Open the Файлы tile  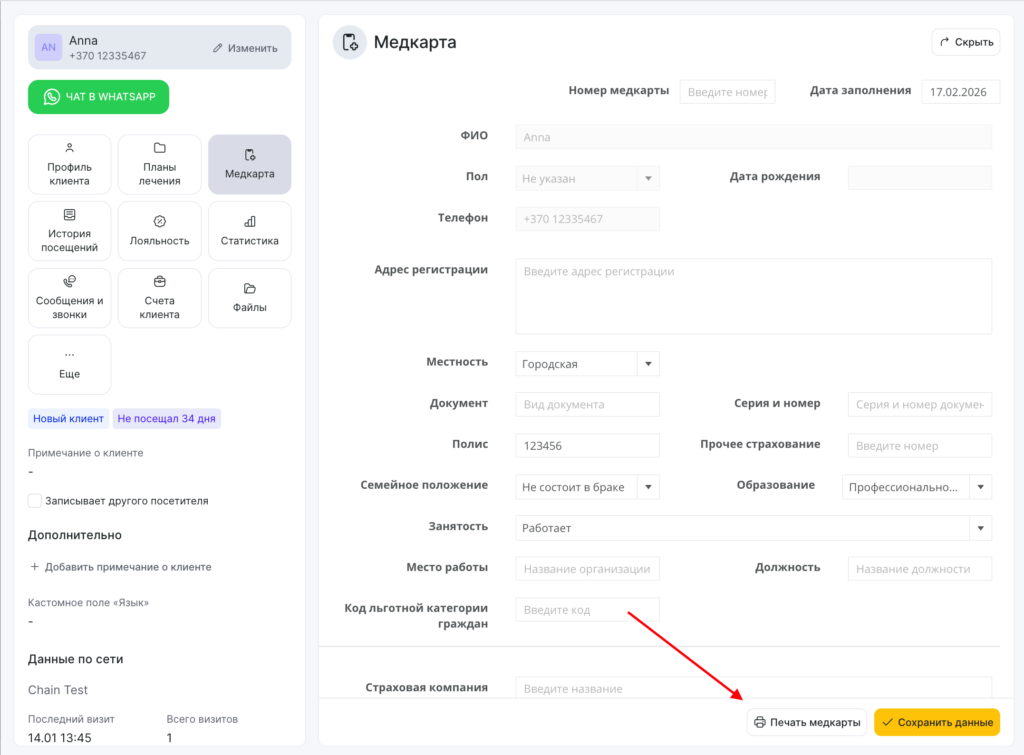(x=249, y=298)
